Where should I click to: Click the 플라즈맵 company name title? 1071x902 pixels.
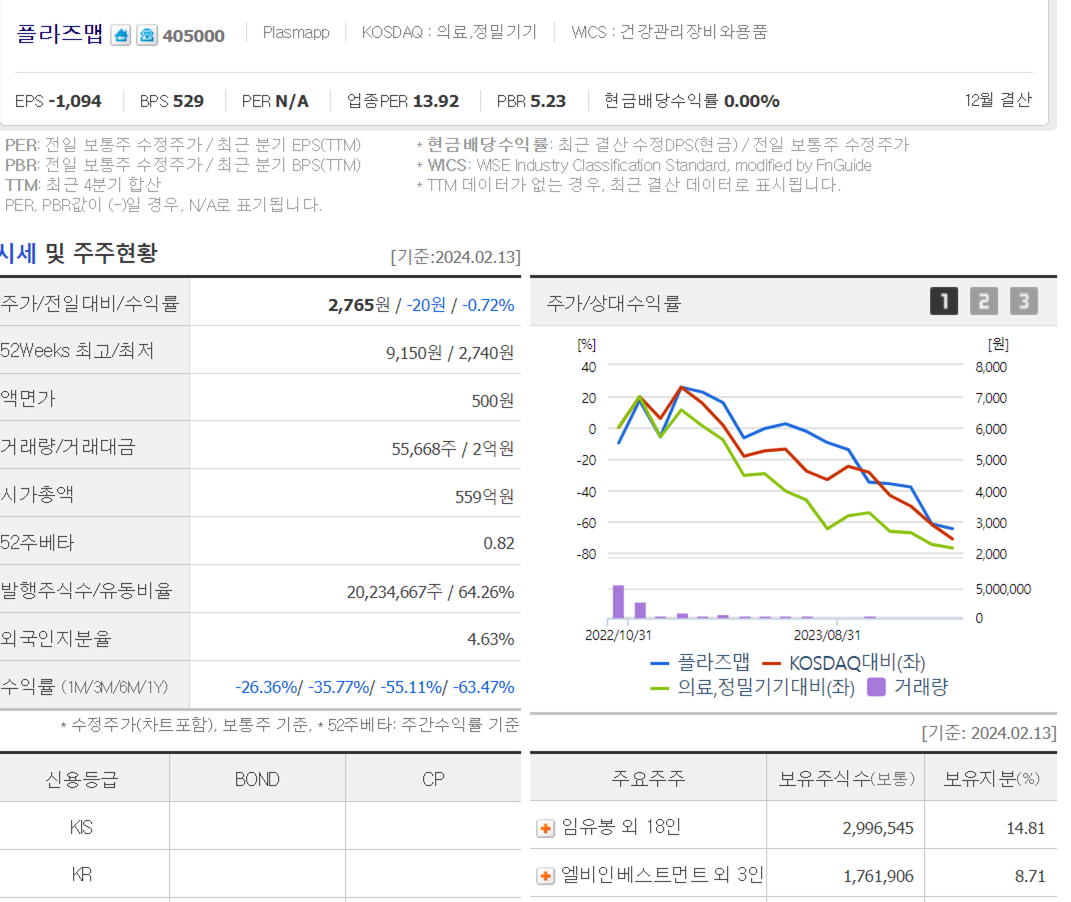[x=60, y=34]
